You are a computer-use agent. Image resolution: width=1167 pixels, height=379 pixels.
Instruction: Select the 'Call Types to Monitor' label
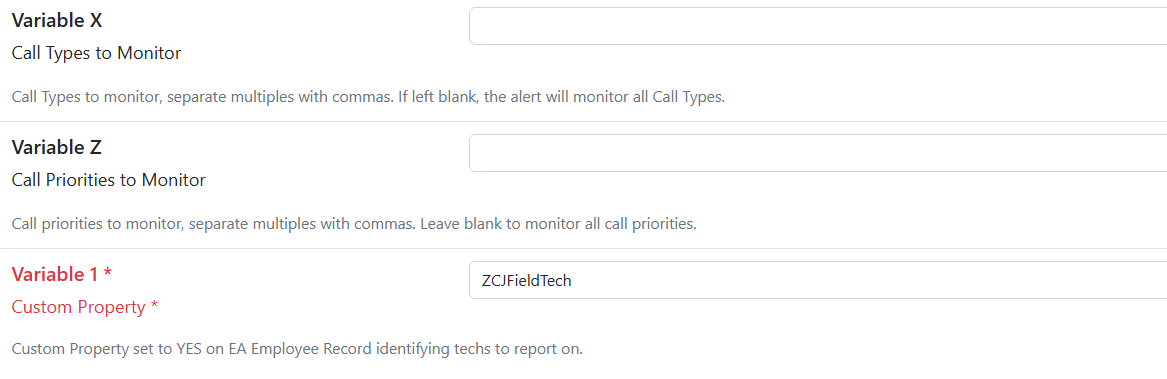point(97,54)
